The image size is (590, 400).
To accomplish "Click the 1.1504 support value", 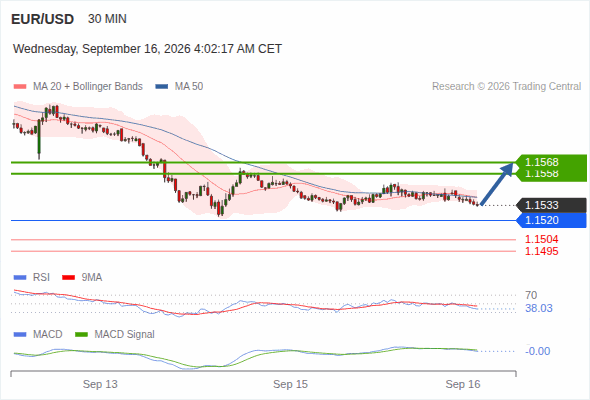I will pyautogui.click(x=541, y=239).
